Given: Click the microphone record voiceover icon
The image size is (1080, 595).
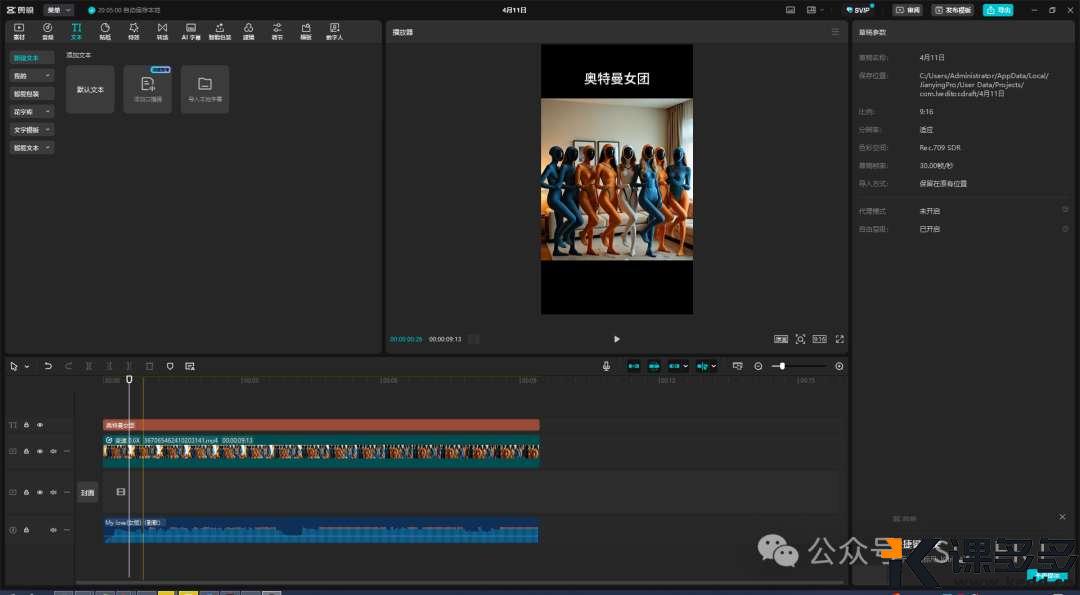Looking at the screenshot, I should (606, 366).
